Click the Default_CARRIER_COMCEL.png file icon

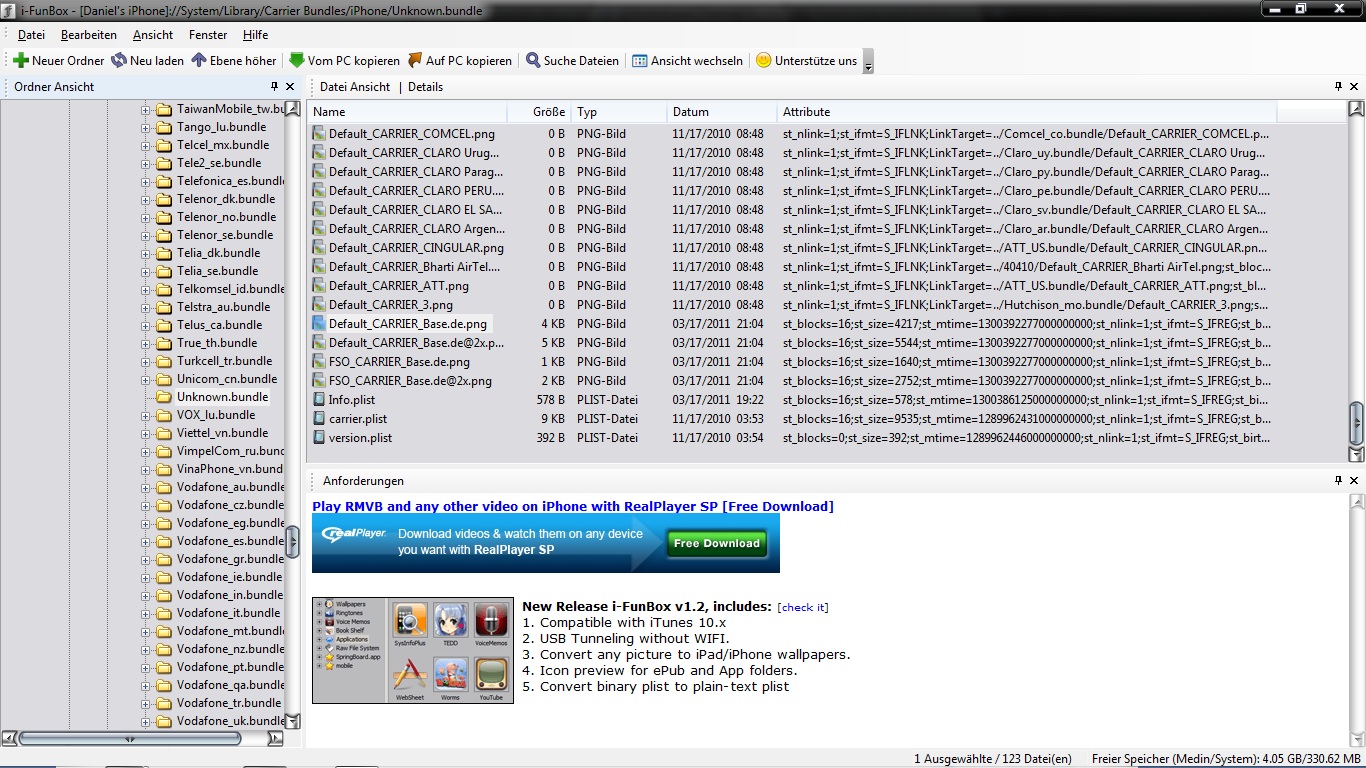coord(319,133)
